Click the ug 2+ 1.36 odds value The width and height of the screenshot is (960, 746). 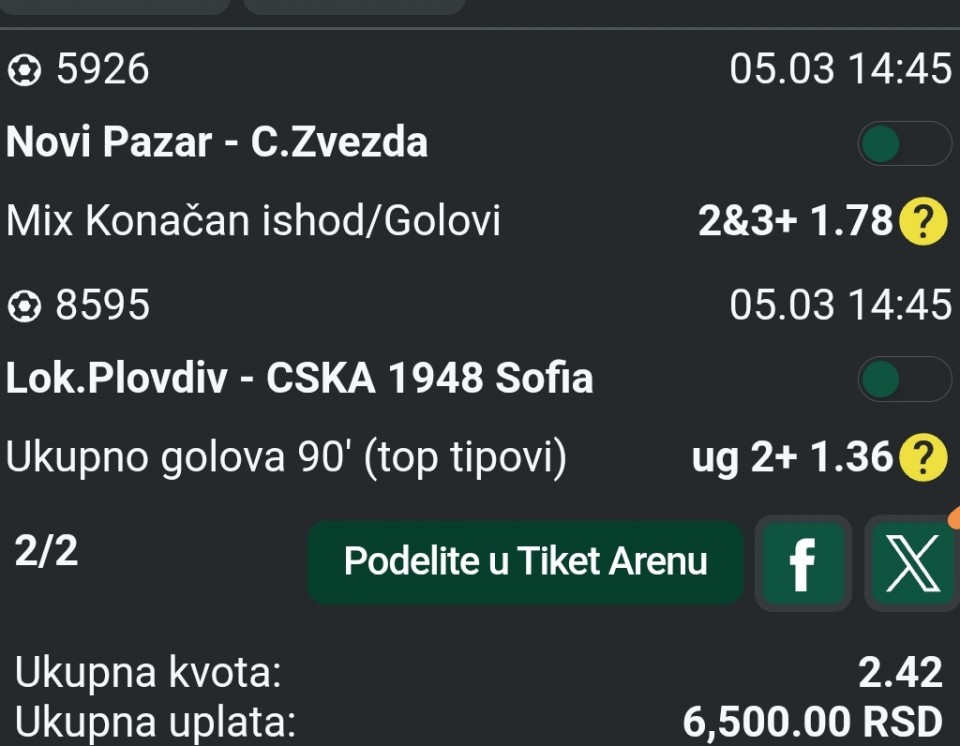pos(791,458)
